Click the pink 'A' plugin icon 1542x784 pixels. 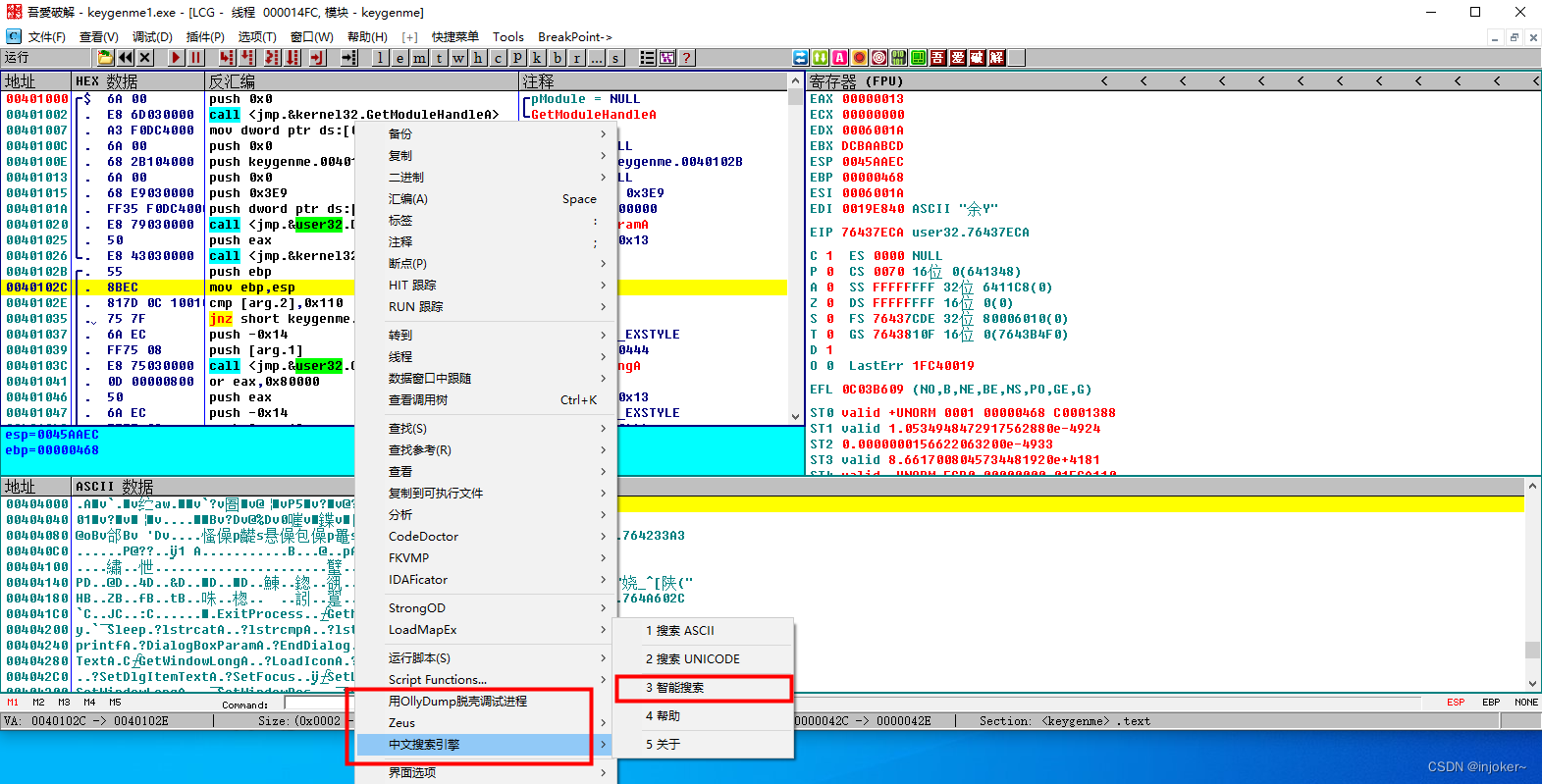point(839,58)
